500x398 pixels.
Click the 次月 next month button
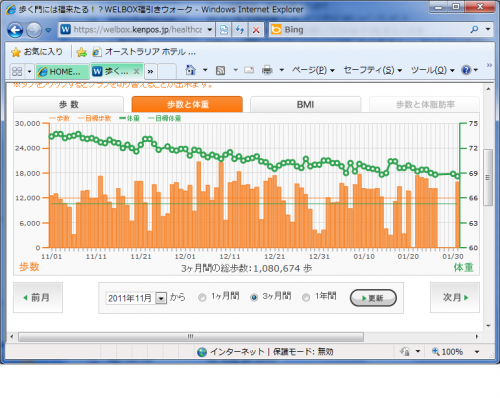pyautogui.click(x=455, y=297)
